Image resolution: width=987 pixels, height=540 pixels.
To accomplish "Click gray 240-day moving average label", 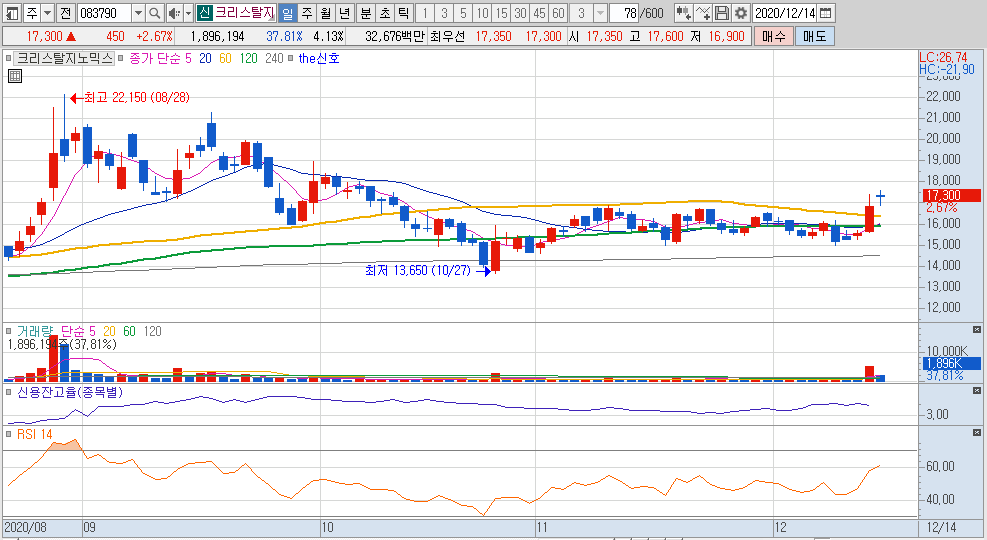I will (x=274, y=59).
